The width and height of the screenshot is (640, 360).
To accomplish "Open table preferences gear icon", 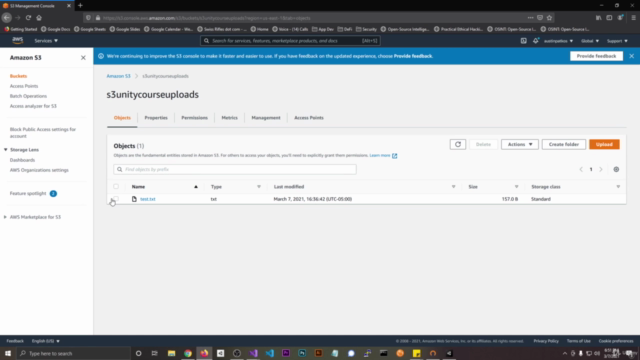I will coord(616,169).
